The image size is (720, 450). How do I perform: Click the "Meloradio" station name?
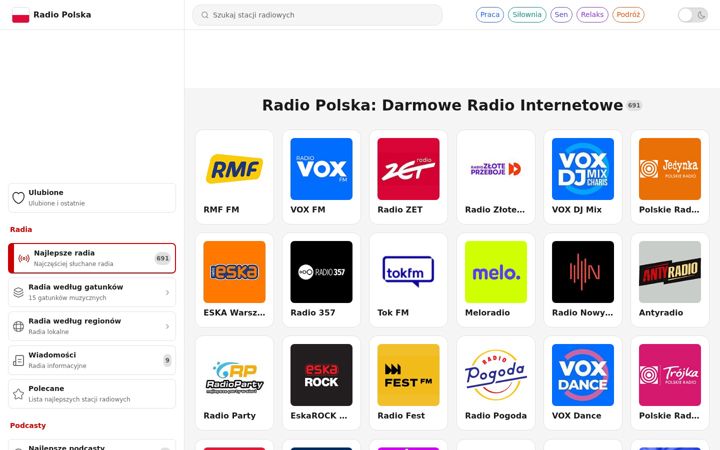488,313
